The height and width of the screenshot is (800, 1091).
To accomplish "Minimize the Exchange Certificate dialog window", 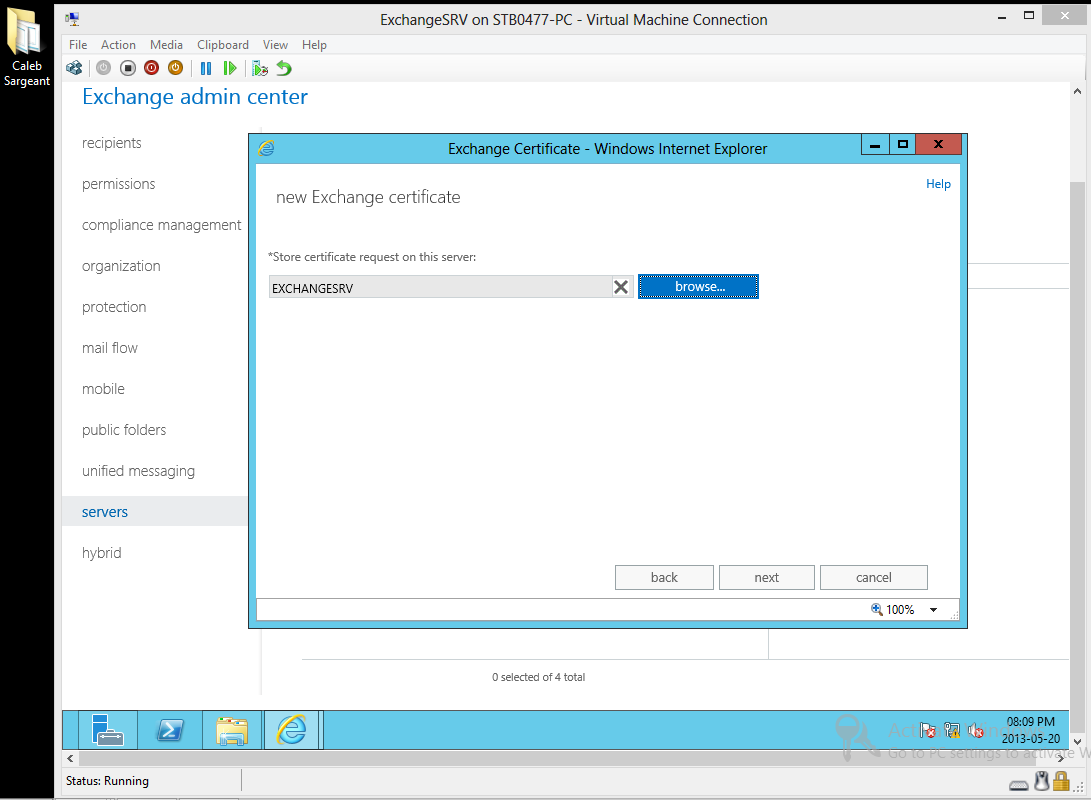I will click(875, 144).
